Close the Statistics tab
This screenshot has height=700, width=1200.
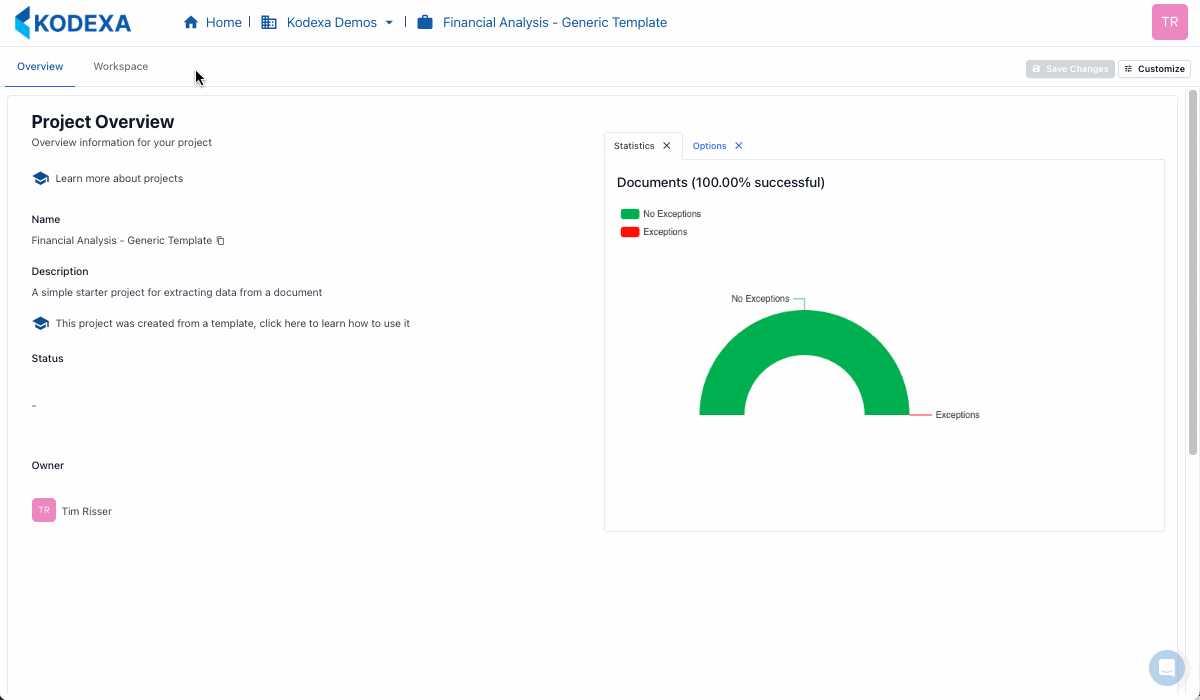pyautogui.click(x=667, y=146)
